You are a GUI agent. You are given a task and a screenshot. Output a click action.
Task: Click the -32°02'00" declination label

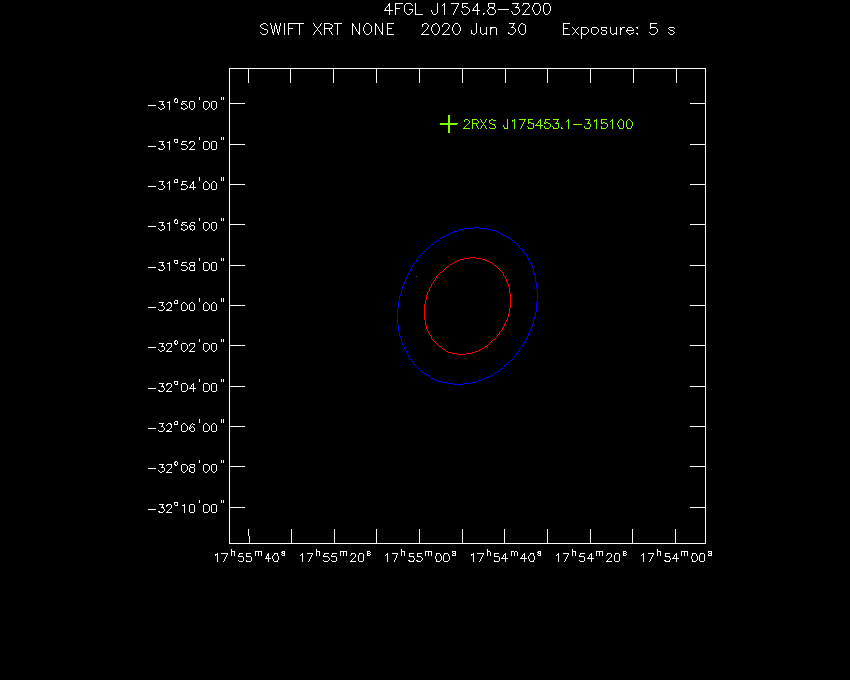point(186,347)
